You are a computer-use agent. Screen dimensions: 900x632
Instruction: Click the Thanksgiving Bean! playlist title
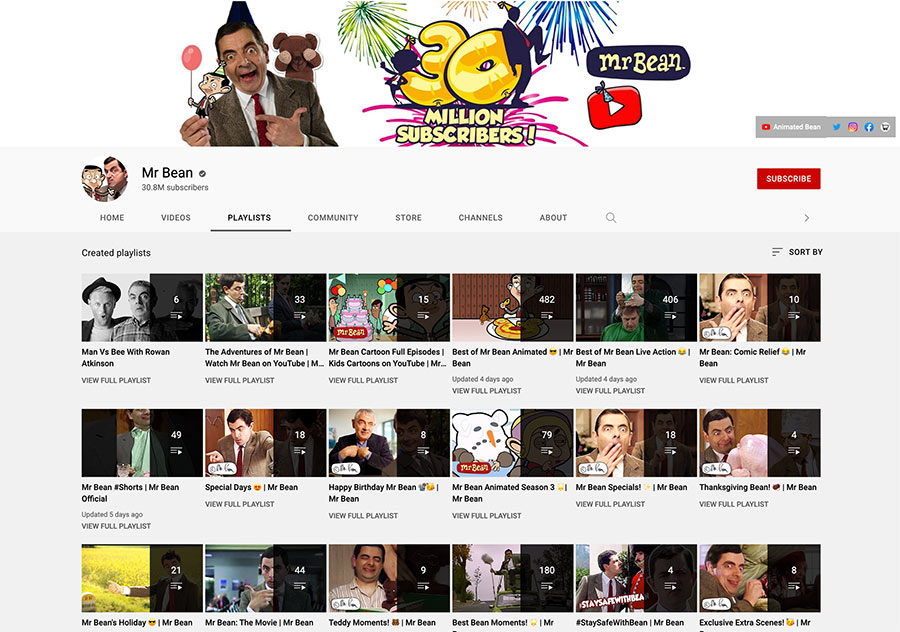click(758, 487)
